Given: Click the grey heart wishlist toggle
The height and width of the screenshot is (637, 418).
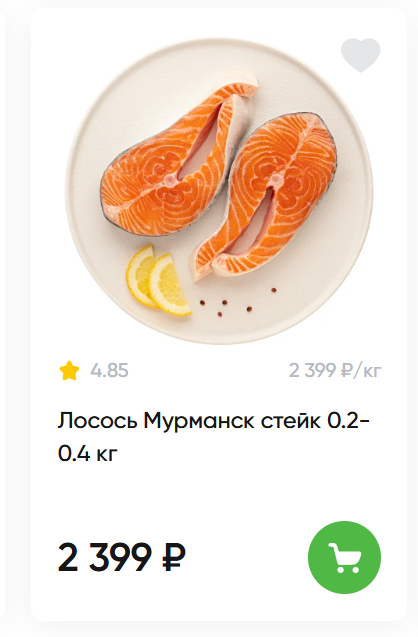Looking at the screenshot, I should 360,55.
